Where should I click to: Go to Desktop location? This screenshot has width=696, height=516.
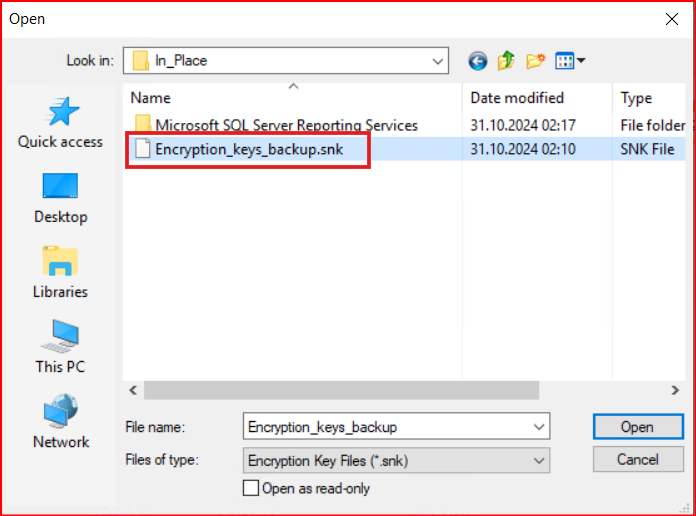point(60,197)
